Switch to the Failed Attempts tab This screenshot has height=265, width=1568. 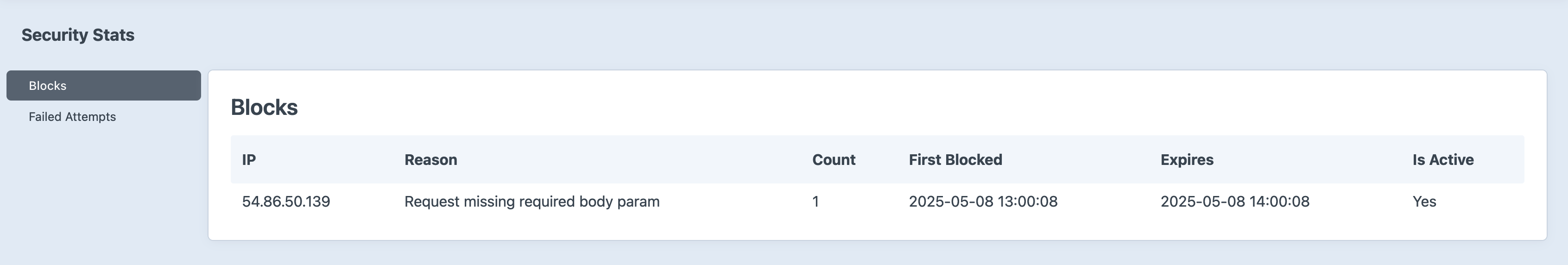click(x=72, y=117)
